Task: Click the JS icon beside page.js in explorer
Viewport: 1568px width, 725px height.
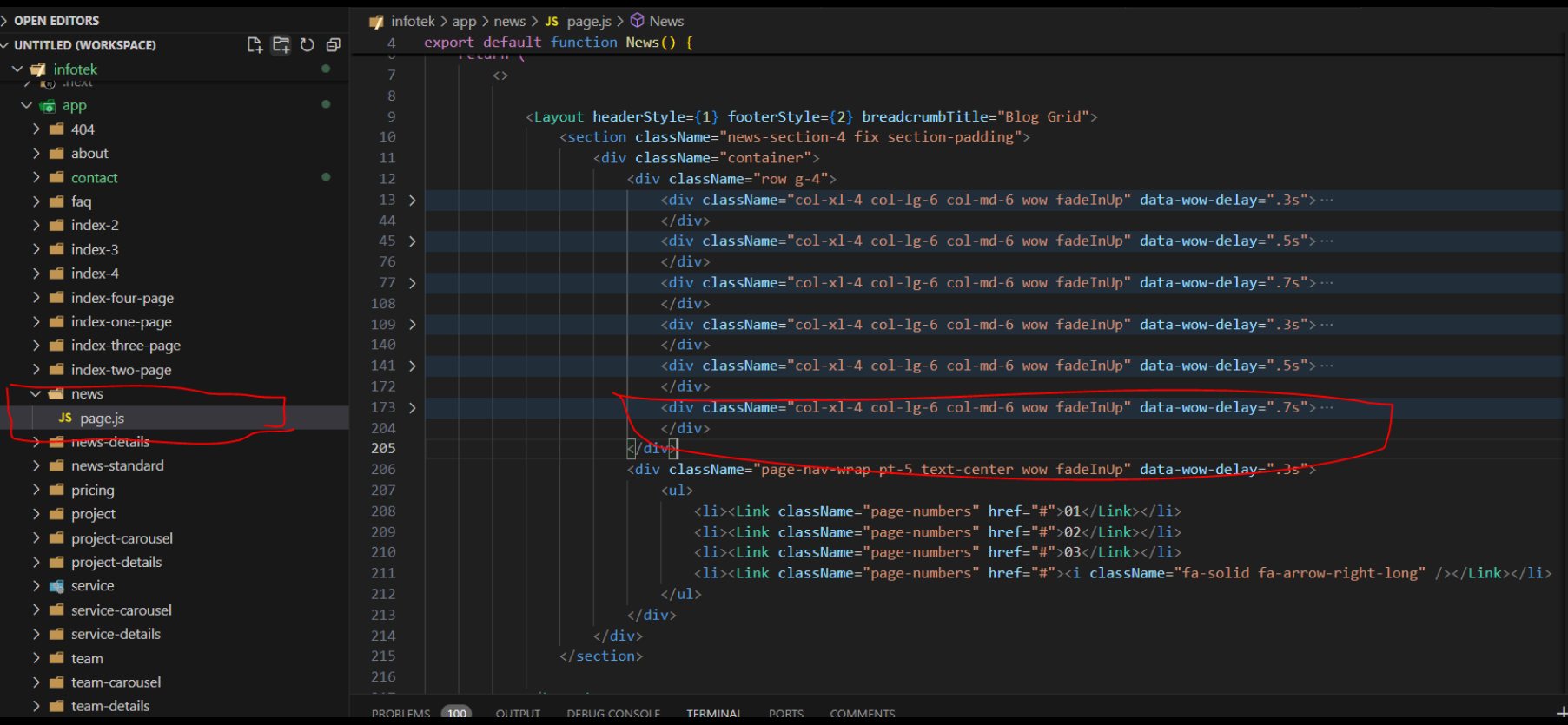Action: point(65,418)
